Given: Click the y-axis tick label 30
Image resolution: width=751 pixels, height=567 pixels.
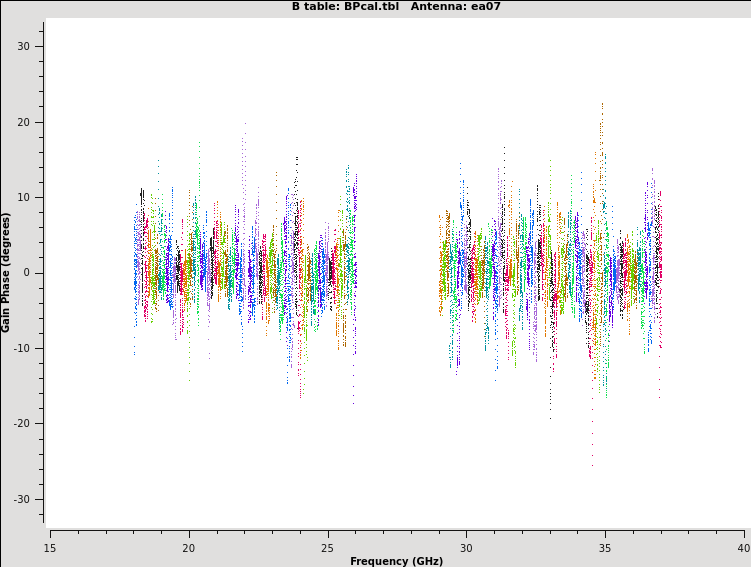Looking at the screenshot, I should [24, 47].
